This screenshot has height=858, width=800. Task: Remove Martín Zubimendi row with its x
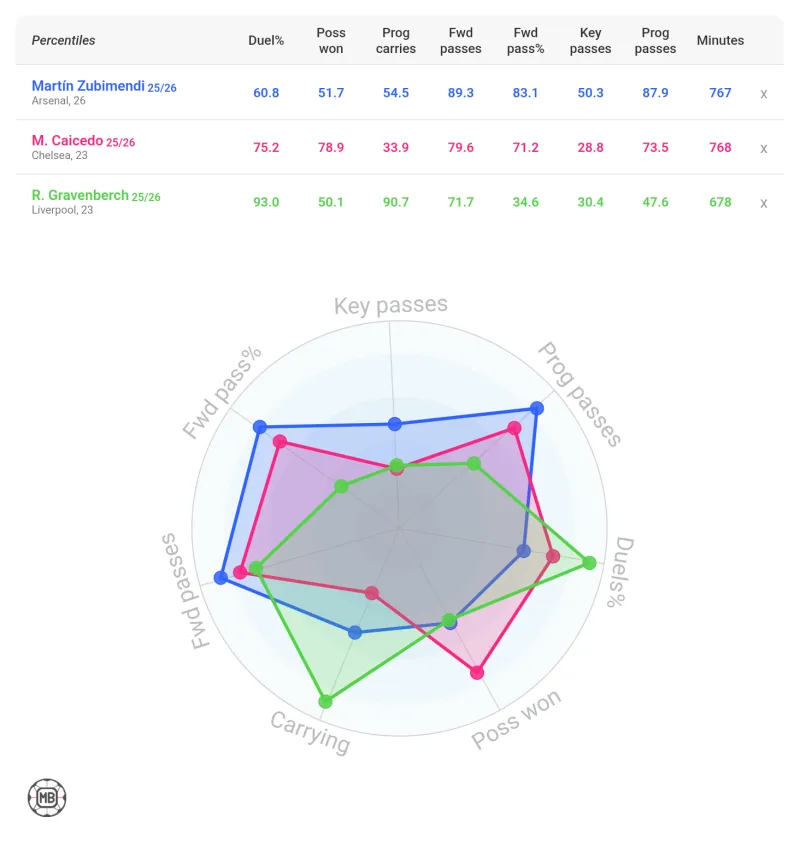(x=763, y=93)
